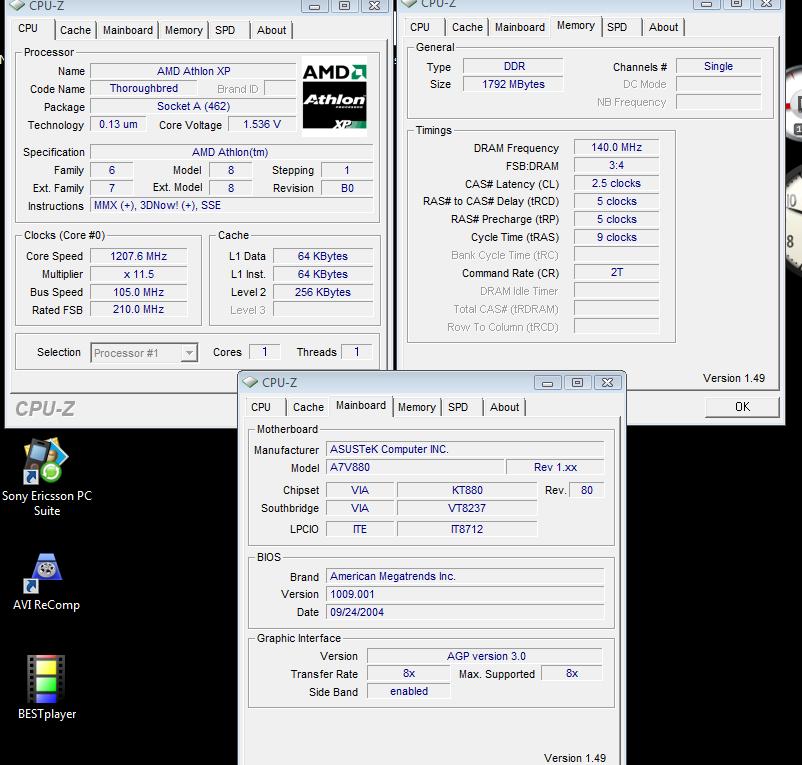Click memory Type field DDR
Screen dimensions: 802x765
[514, 66]
